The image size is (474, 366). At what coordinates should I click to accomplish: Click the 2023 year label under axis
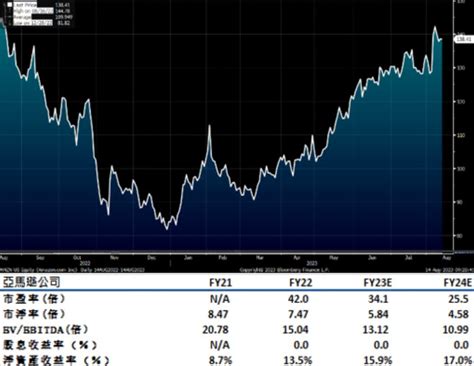[312, 263]
